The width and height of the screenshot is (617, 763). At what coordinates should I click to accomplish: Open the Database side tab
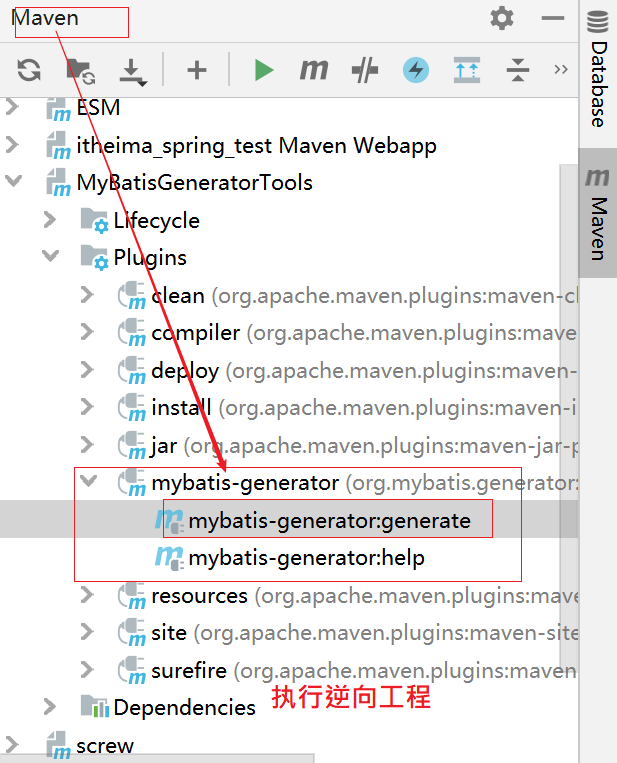598,69
